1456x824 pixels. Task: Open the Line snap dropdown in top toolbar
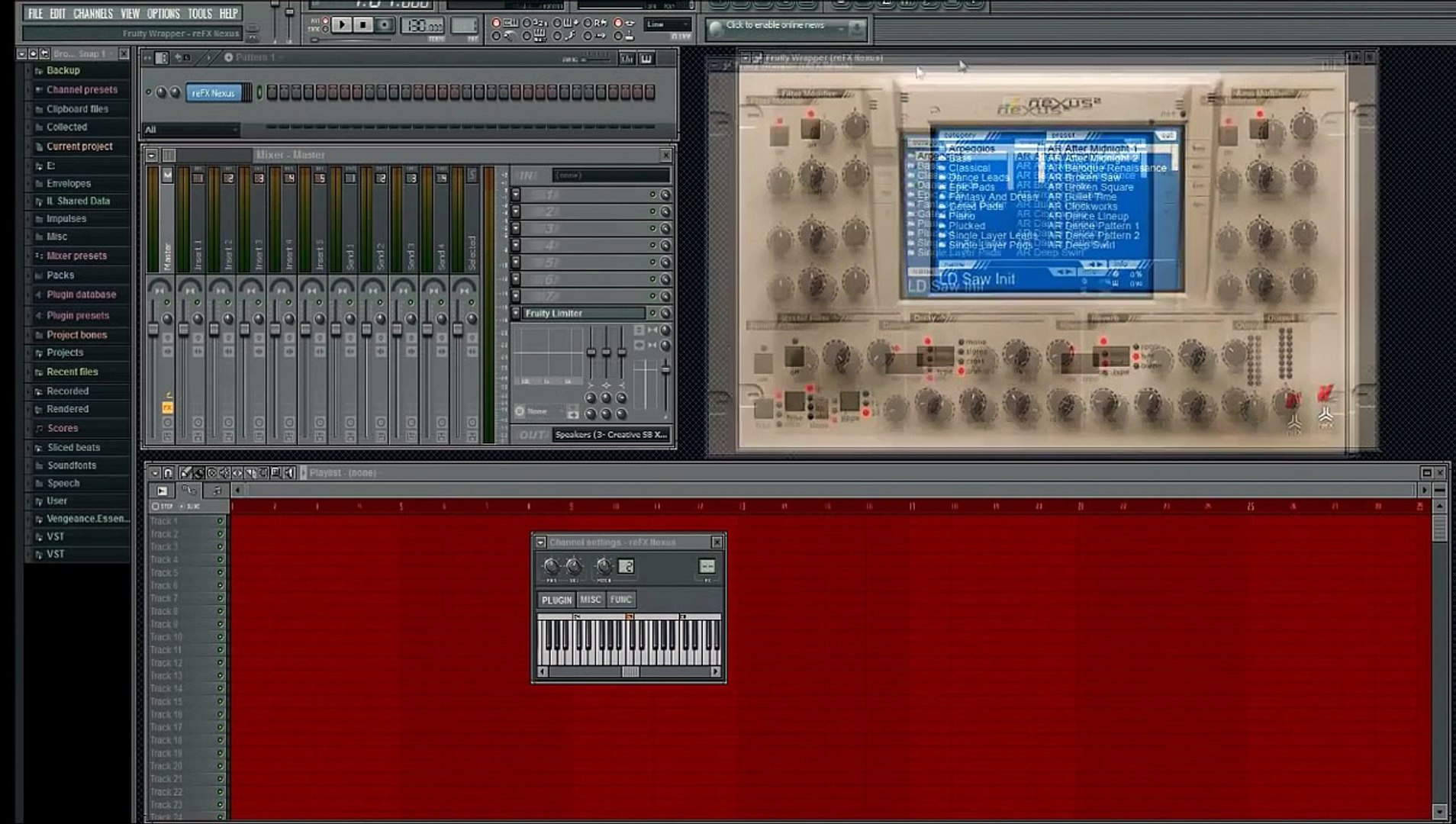[667, 24]
